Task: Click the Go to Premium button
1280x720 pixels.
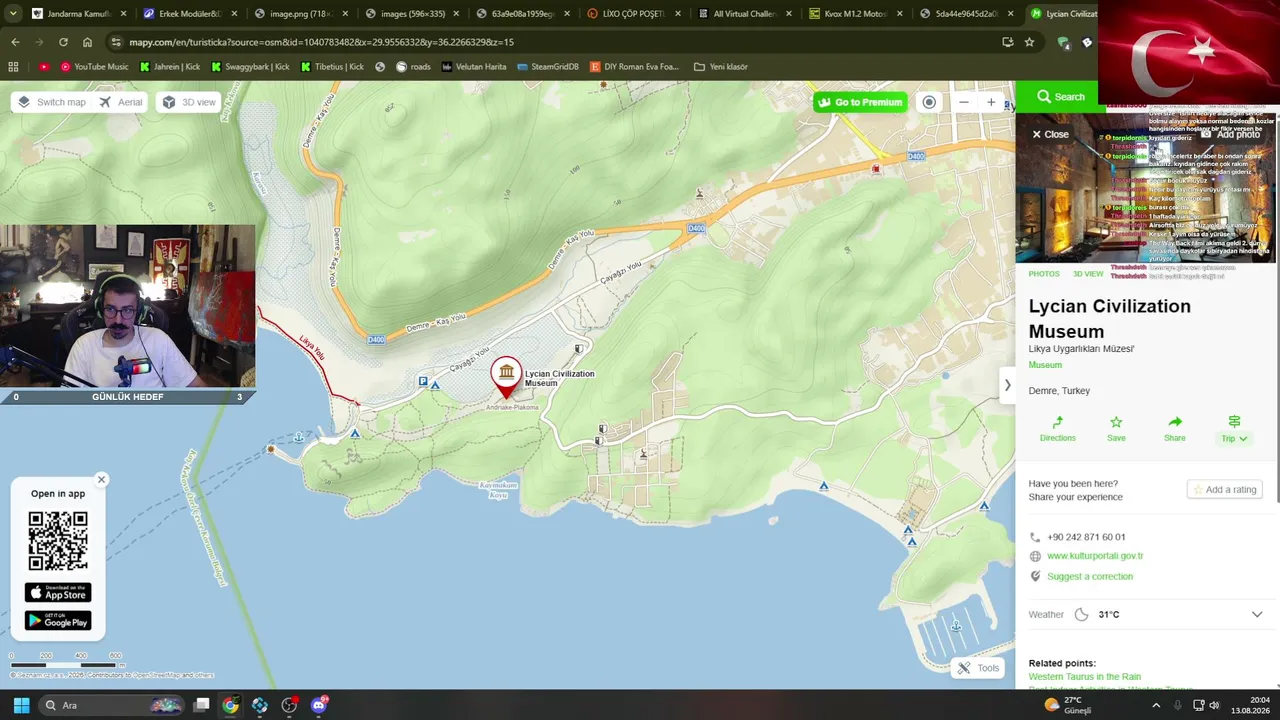Action: pyautogui.click(x=860, y=102)
